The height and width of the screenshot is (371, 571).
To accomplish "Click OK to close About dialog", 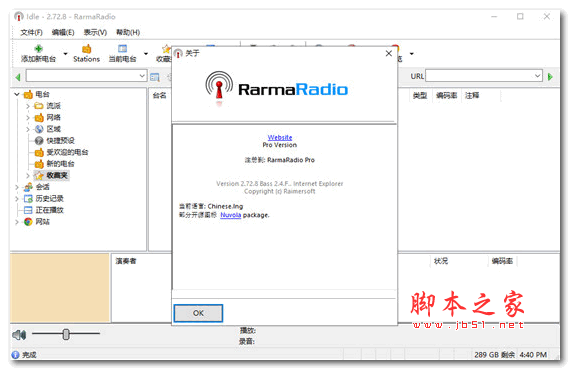I will coord(198,313).
